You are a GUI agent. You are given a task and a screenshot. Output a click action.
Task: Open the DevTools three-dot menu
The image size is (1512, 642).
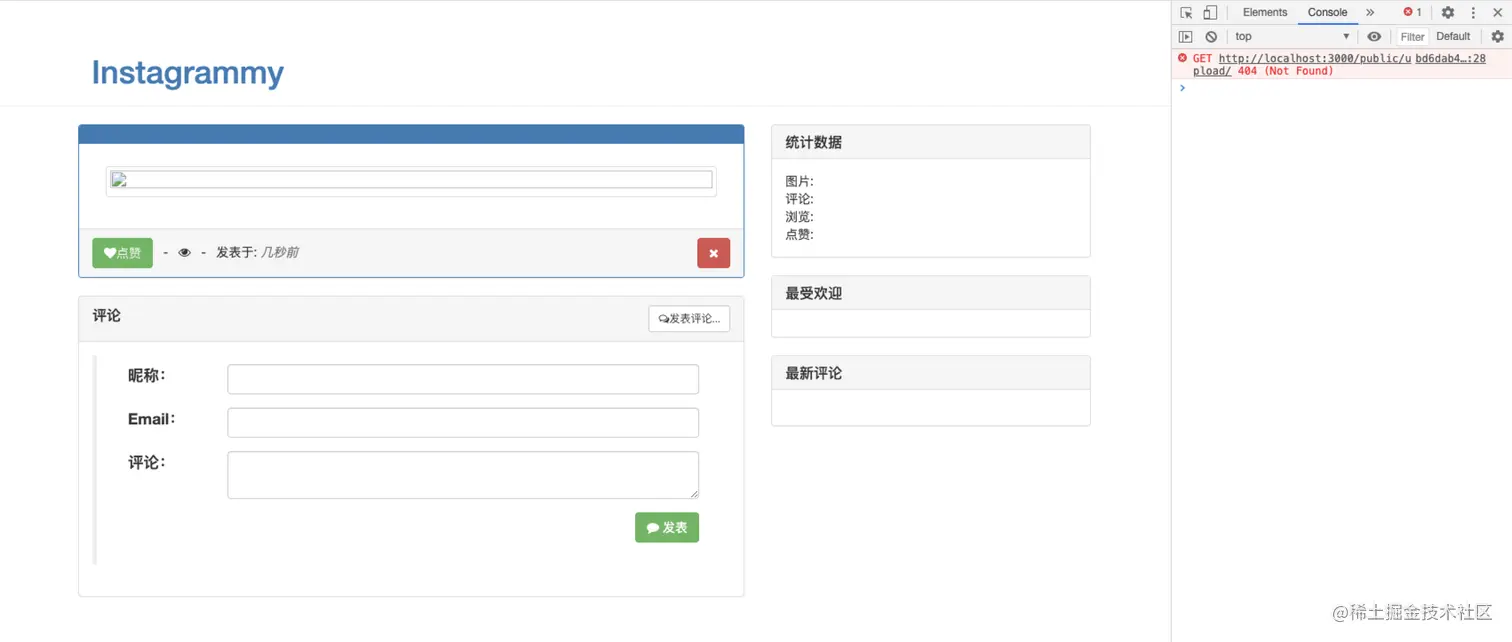pos(1473,12)
